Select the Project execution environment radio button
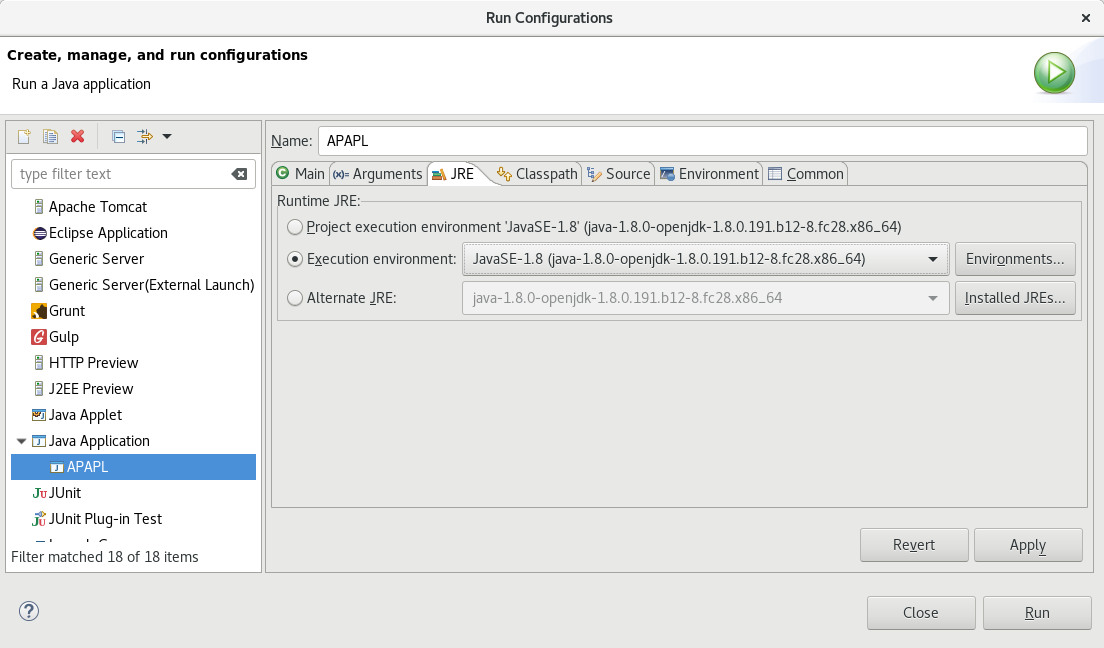Image resolution: width=1104 pixels, height=648 pixels. (x=295, y=227)
